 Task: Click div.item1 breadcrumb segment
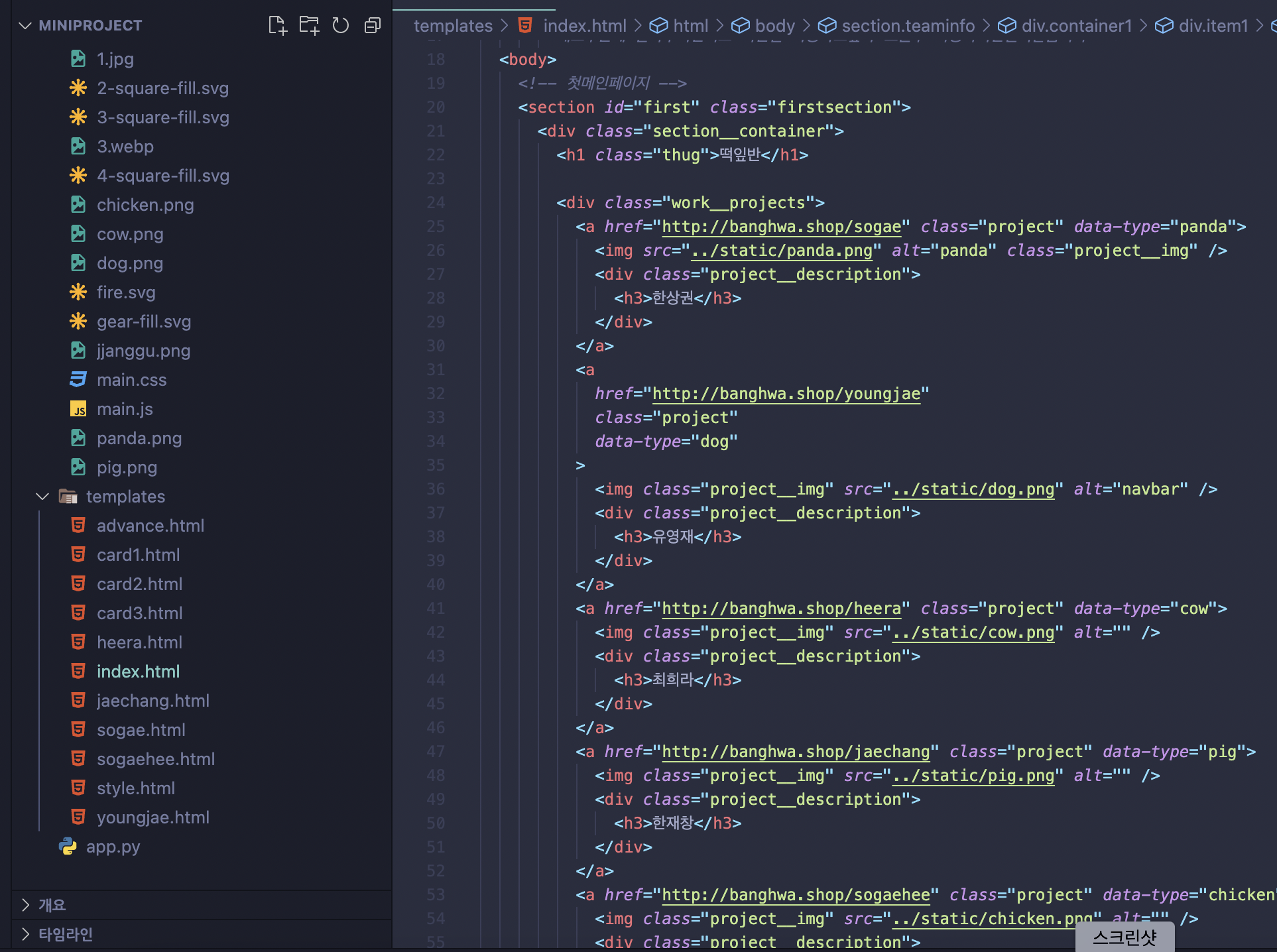point(1213,26)
